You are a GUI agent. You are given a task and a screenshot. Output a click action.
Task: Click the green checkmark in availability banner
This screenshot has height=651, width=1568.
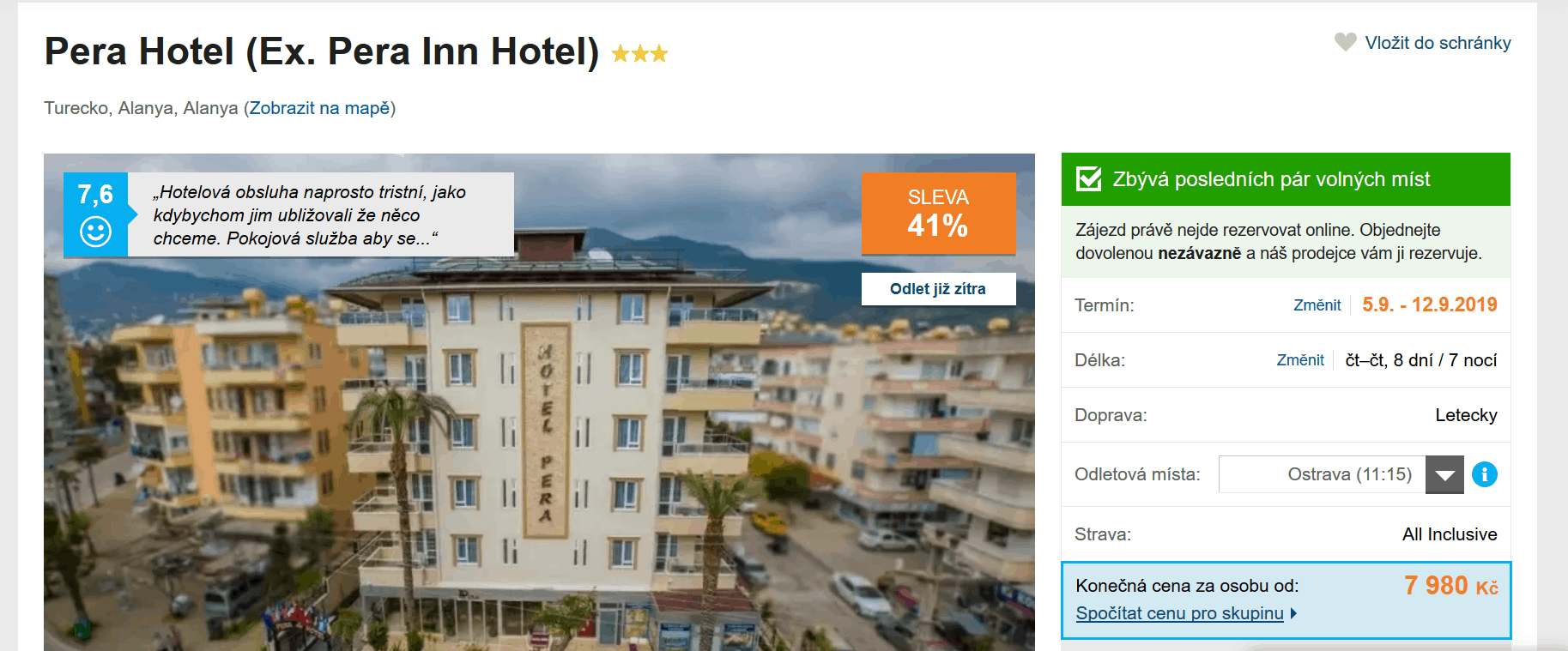(x=1088, y=178)
